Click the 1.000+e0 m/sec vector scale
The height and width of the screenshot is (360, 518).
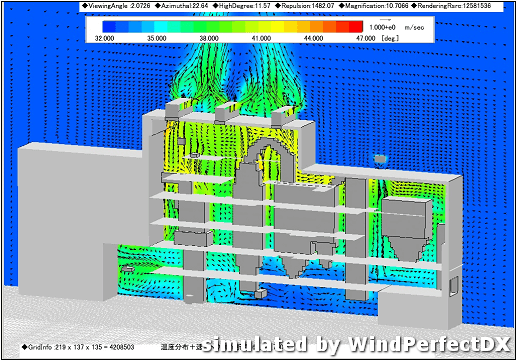(x=397, y=27)
